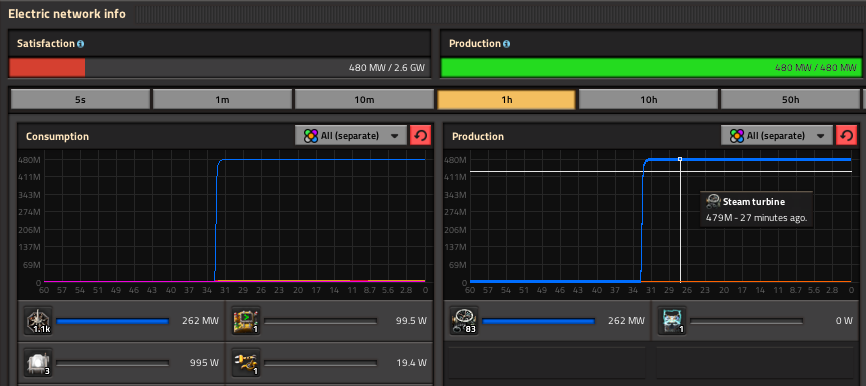Screen dimensions: 866x386
Task: Click the Satisfaction heading label
Action: tap(45, 44)
